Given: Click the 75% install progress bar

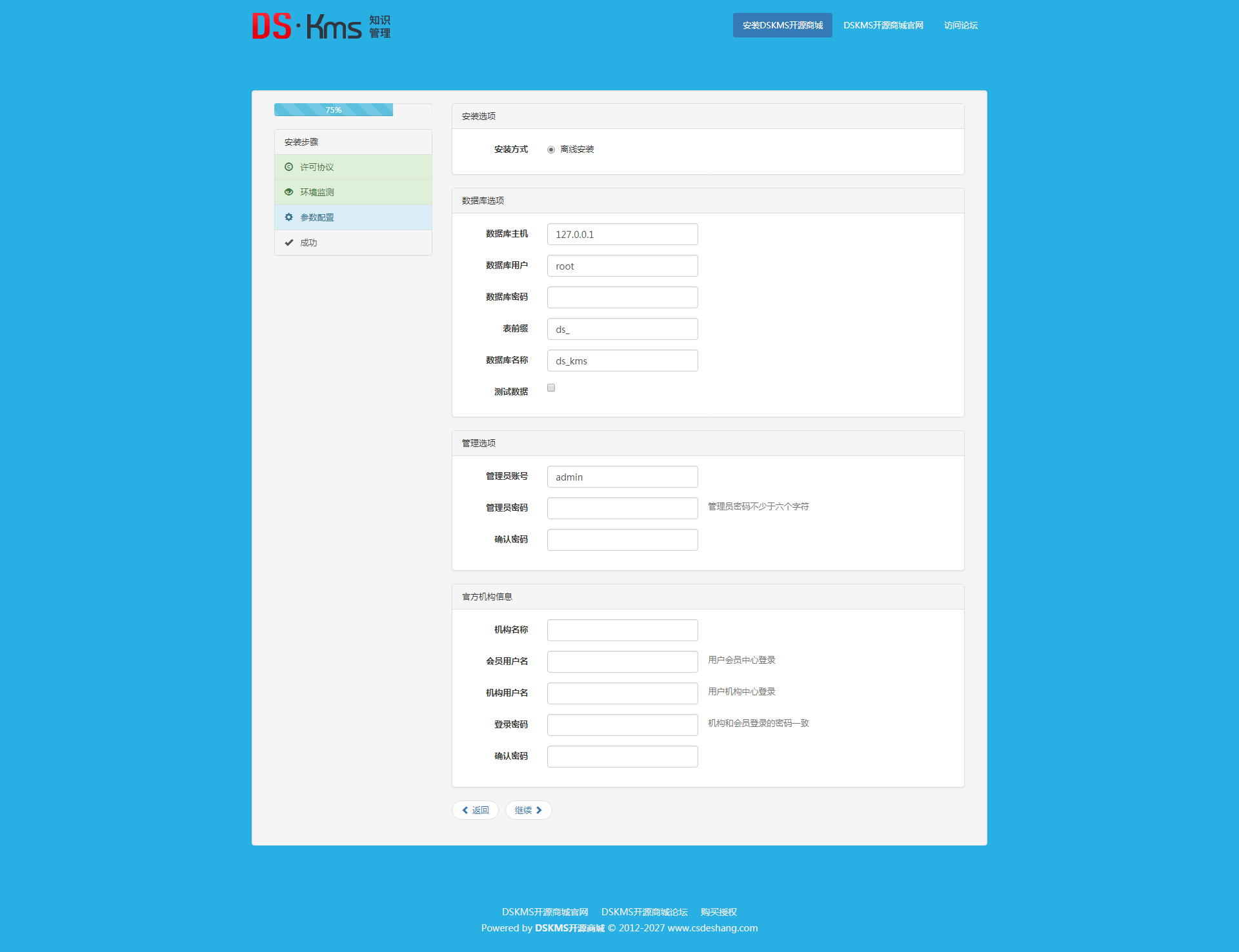Looking at the screenshot, I should point(353,110).
